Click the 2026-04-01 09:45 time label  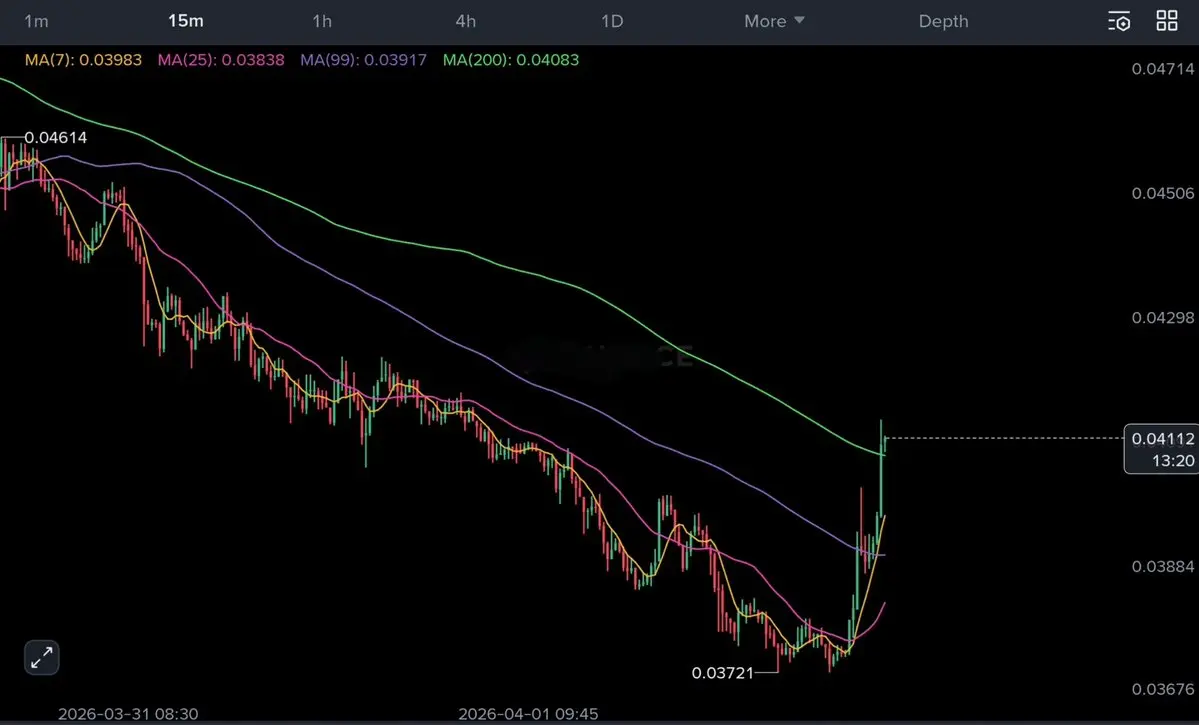click(528, 714)
